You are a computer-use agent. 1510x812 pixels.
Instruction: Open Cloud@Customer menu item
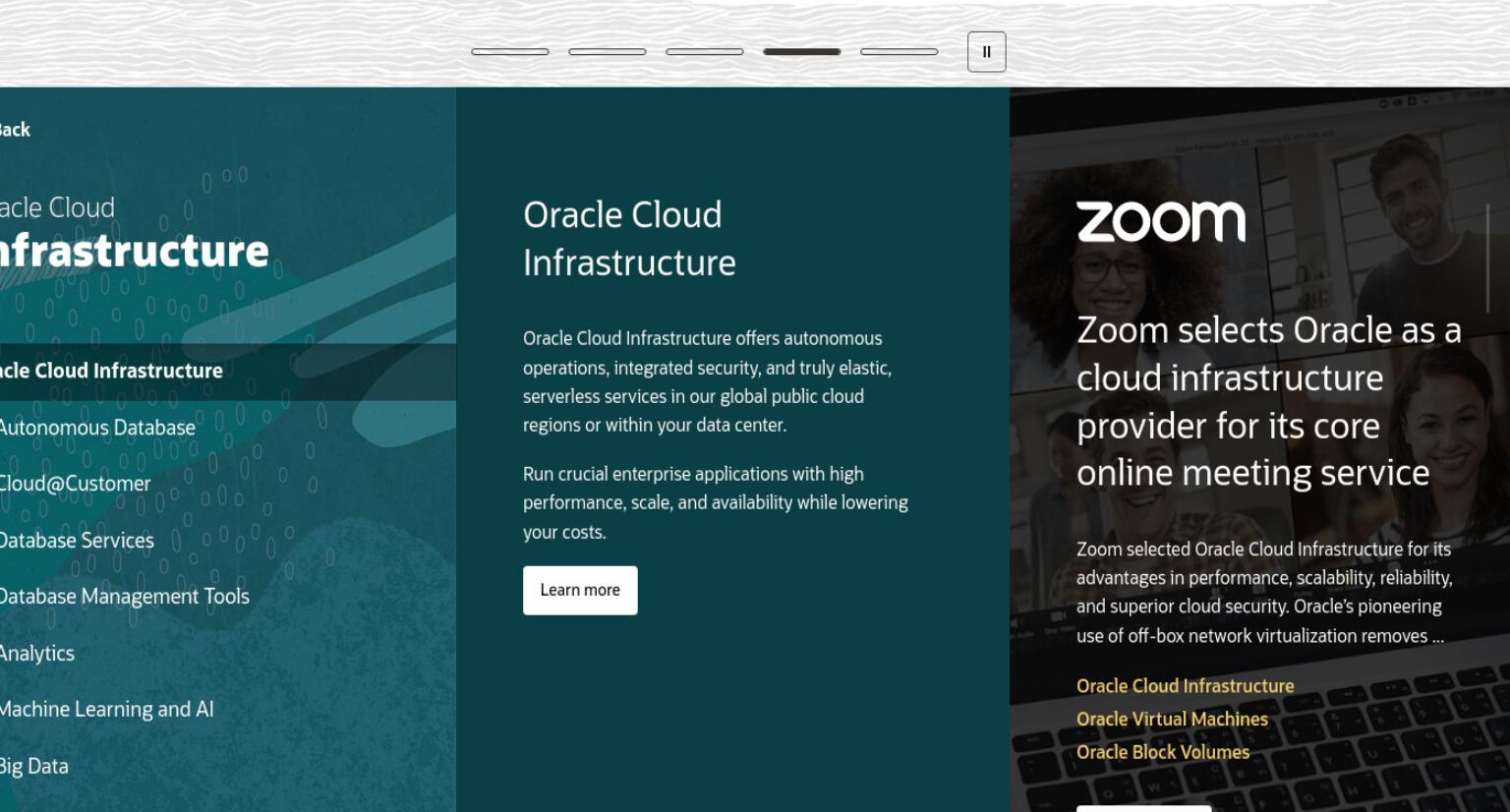click(x=75, y=484)
